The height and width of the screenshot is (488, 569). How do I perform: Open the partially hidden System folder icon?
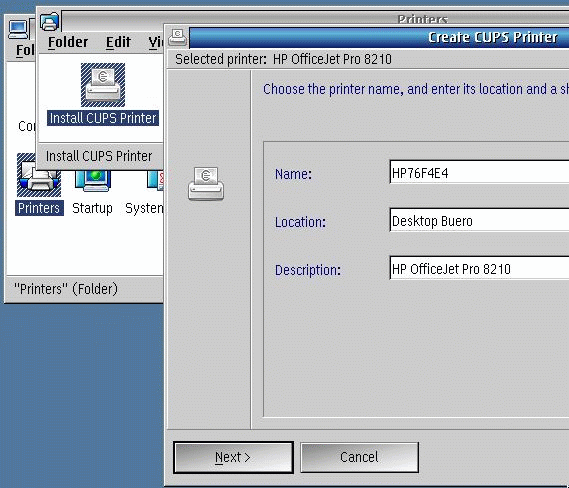pyautogui.click(x=155, y=180)
